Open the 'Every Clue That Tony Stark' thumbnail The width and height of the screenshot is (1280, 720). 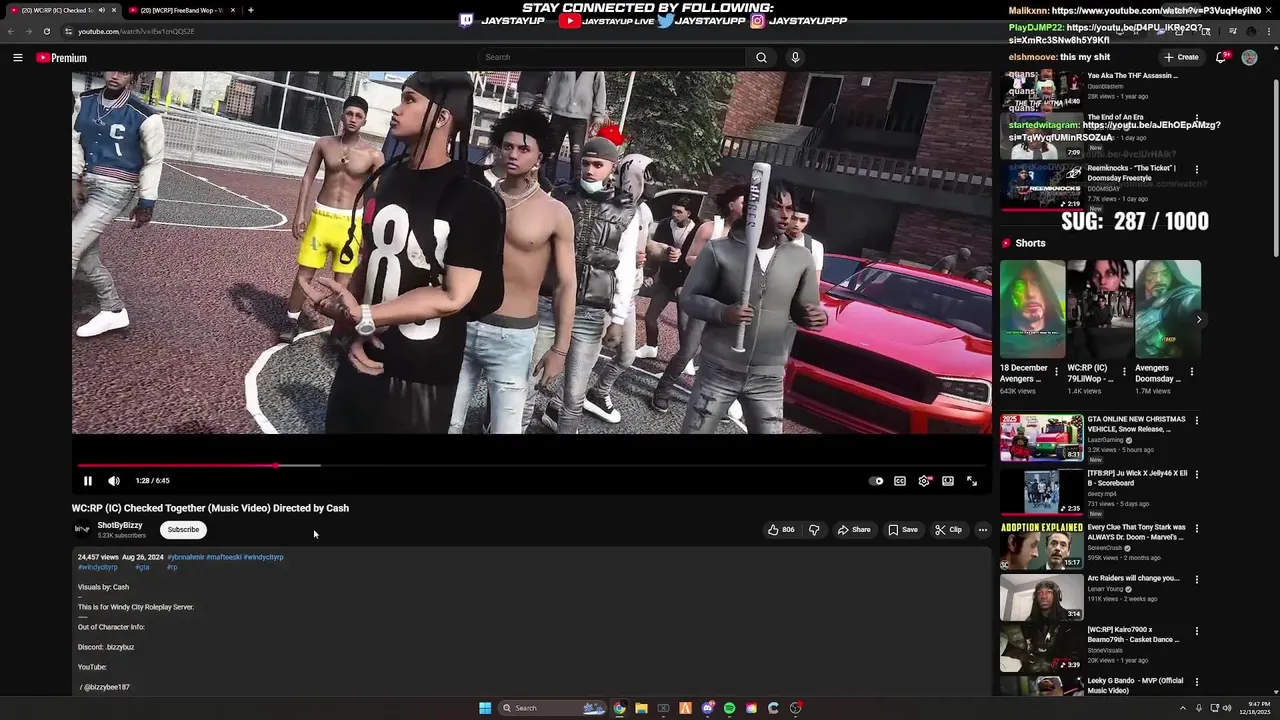1041,545
